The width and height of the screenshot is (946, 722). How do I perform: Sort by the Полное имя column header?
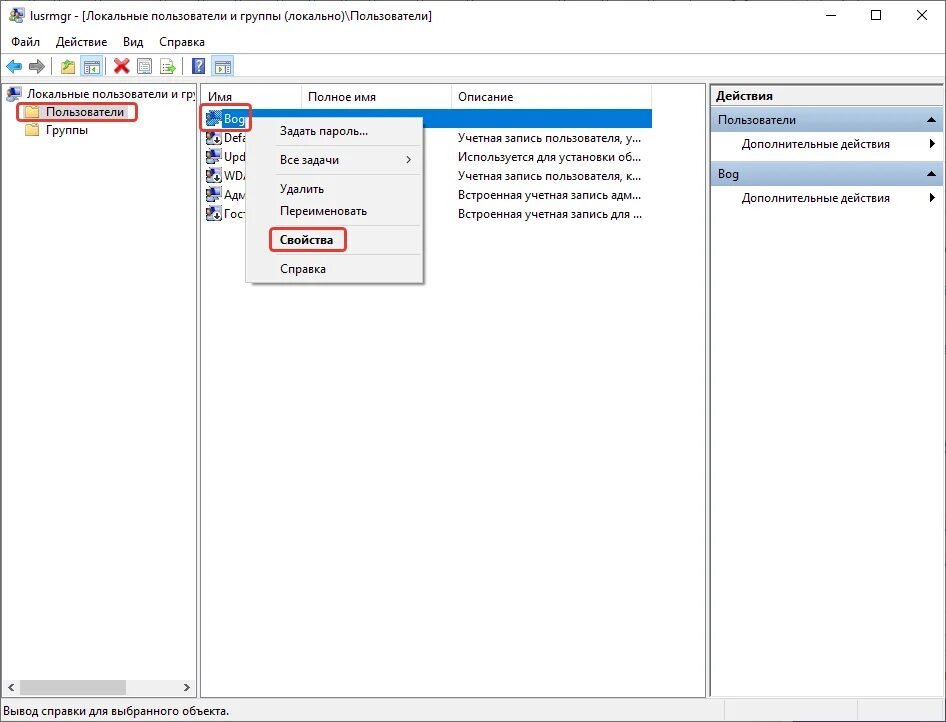[376, 97]
